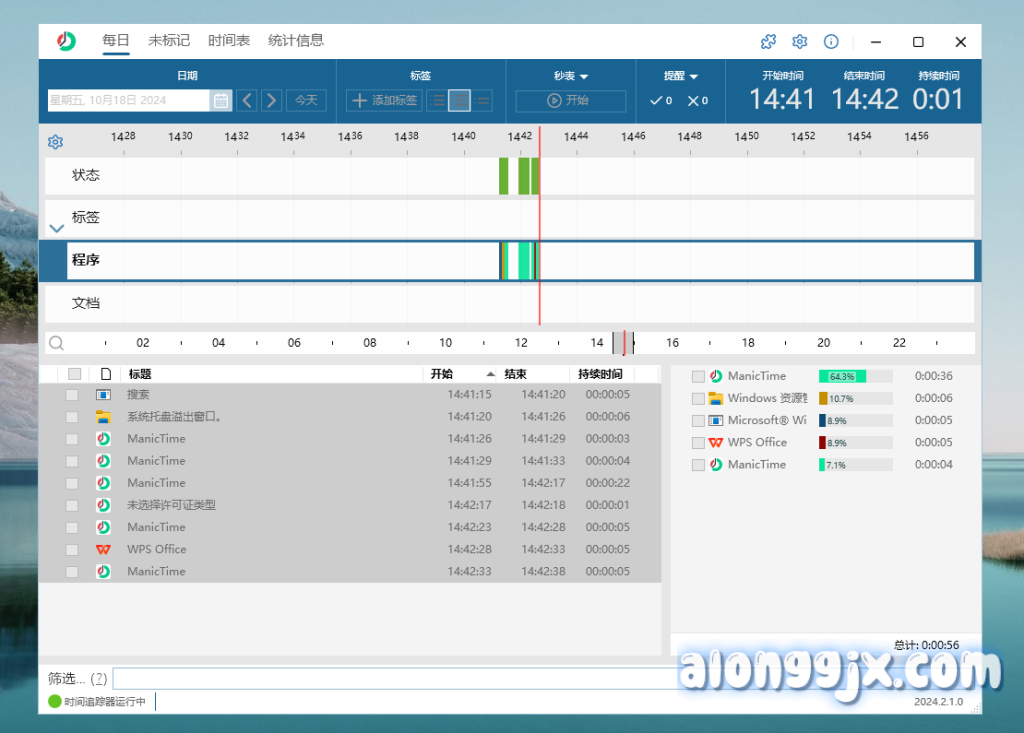
Task: Check the WPS Office row in summary list
Action: 698,443
